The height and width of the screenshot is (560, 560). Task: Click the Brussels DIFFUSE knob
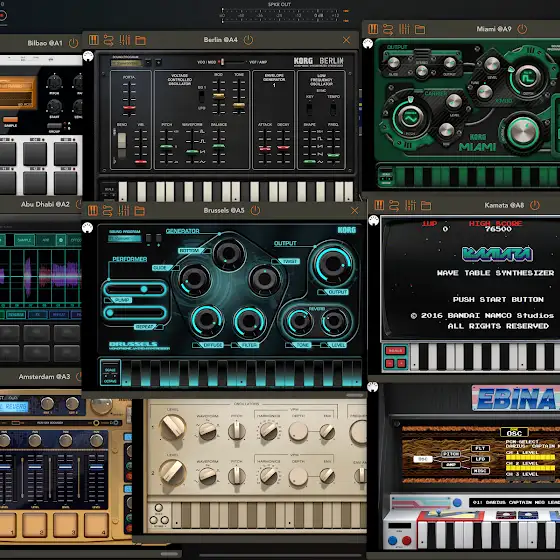tap(207, 321)
